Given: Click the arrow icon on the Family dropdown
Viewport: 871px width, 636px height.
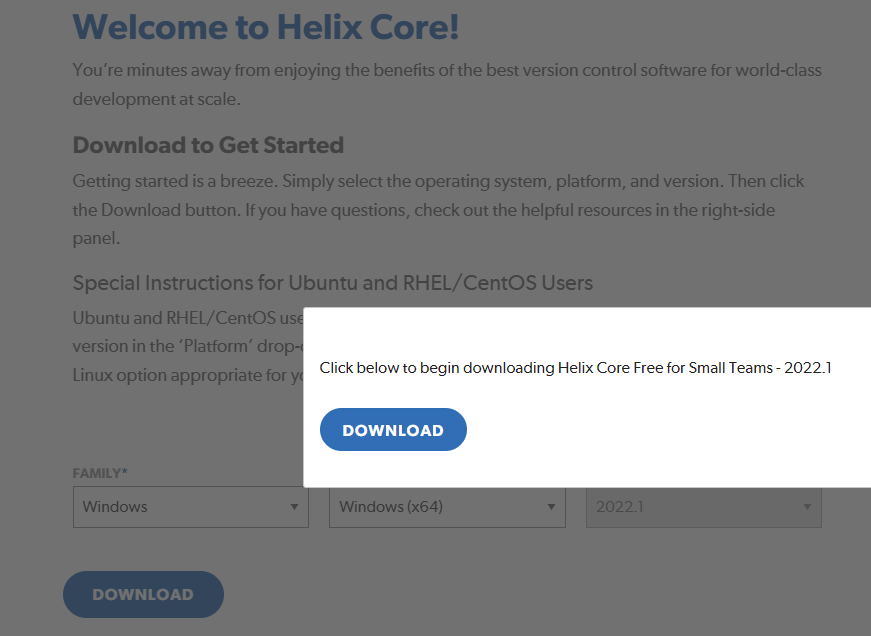Looking at the screenshot, I should (x=294, y=507).
